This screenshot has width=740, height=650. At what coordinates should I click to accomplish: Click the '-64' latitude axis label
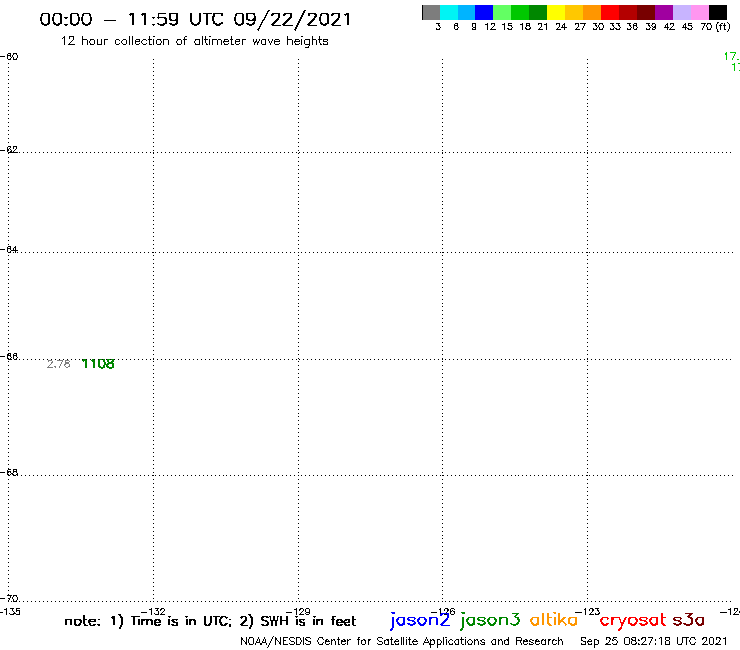9,249
